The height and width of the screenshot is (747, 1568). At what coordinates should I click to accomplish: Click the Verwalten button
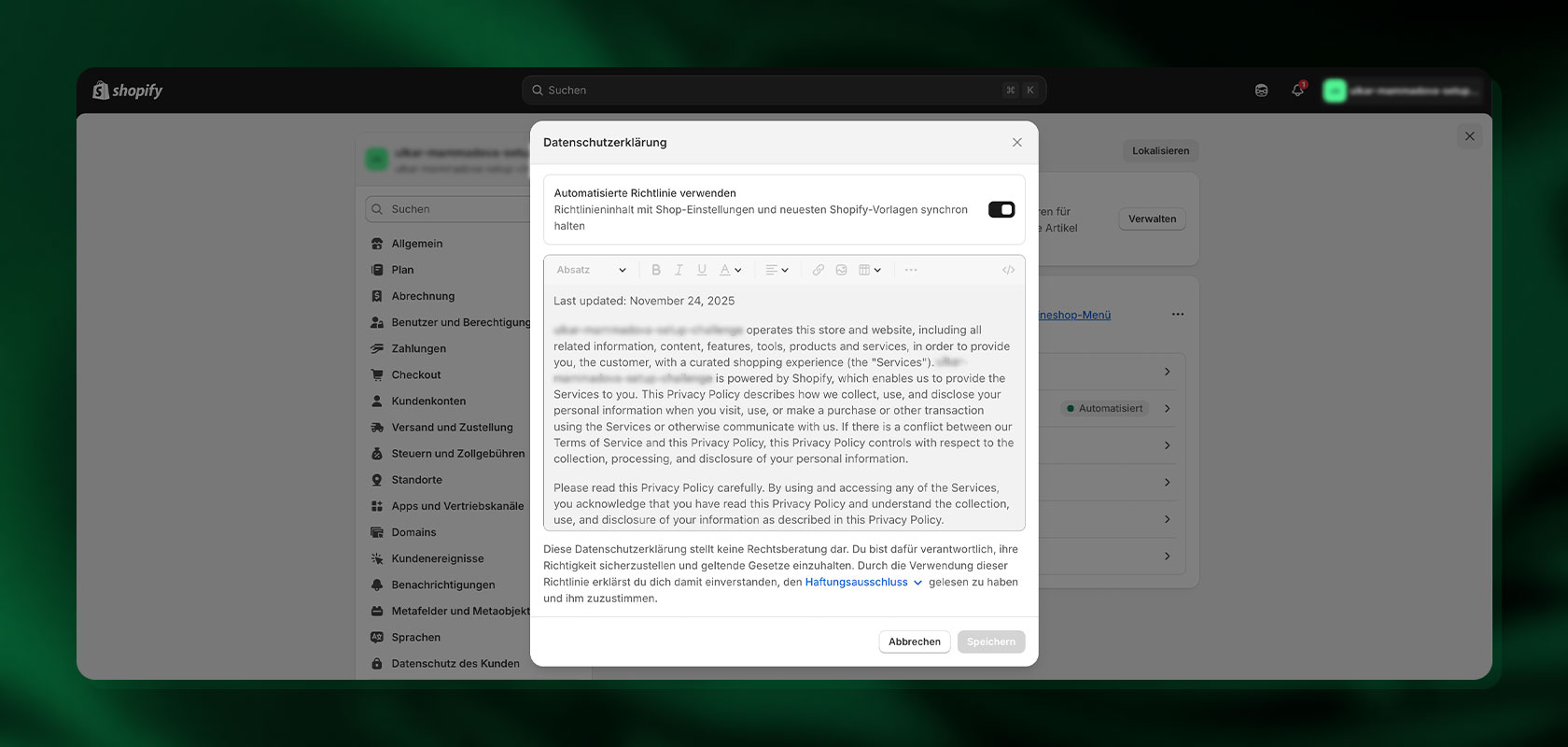click(1153, 218)
